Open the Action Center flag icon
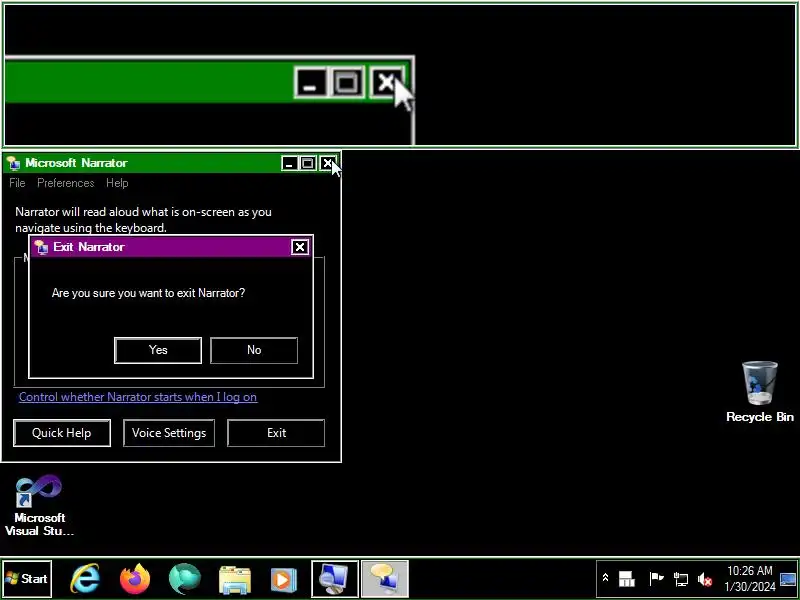The height and width of the screenshot is (600, 800). [x=656, y=579]
